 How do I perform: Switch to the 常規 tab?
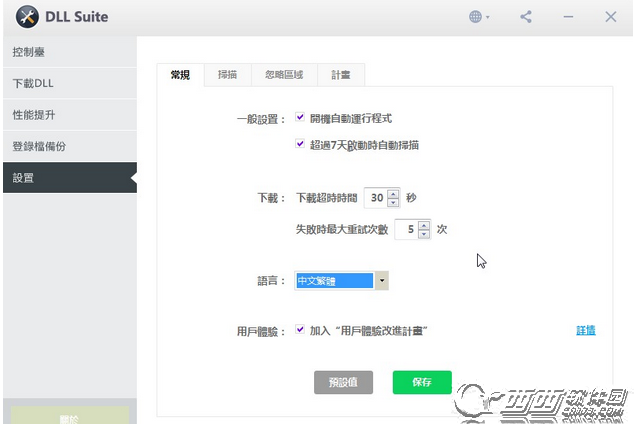coord(180,75)
